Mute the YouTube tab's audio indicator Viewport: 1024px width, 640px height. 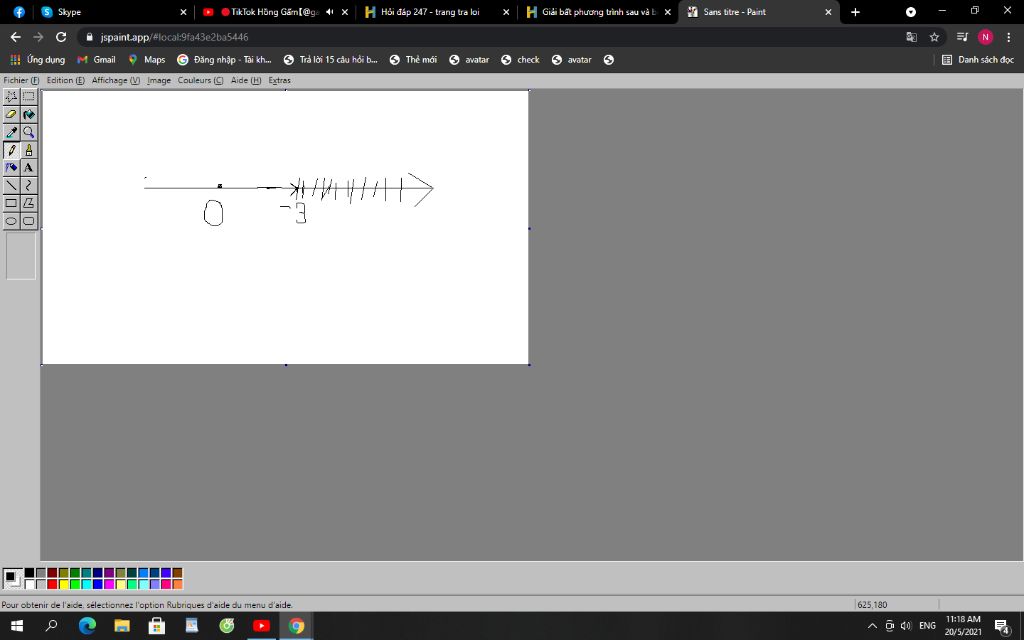(330, 12)
